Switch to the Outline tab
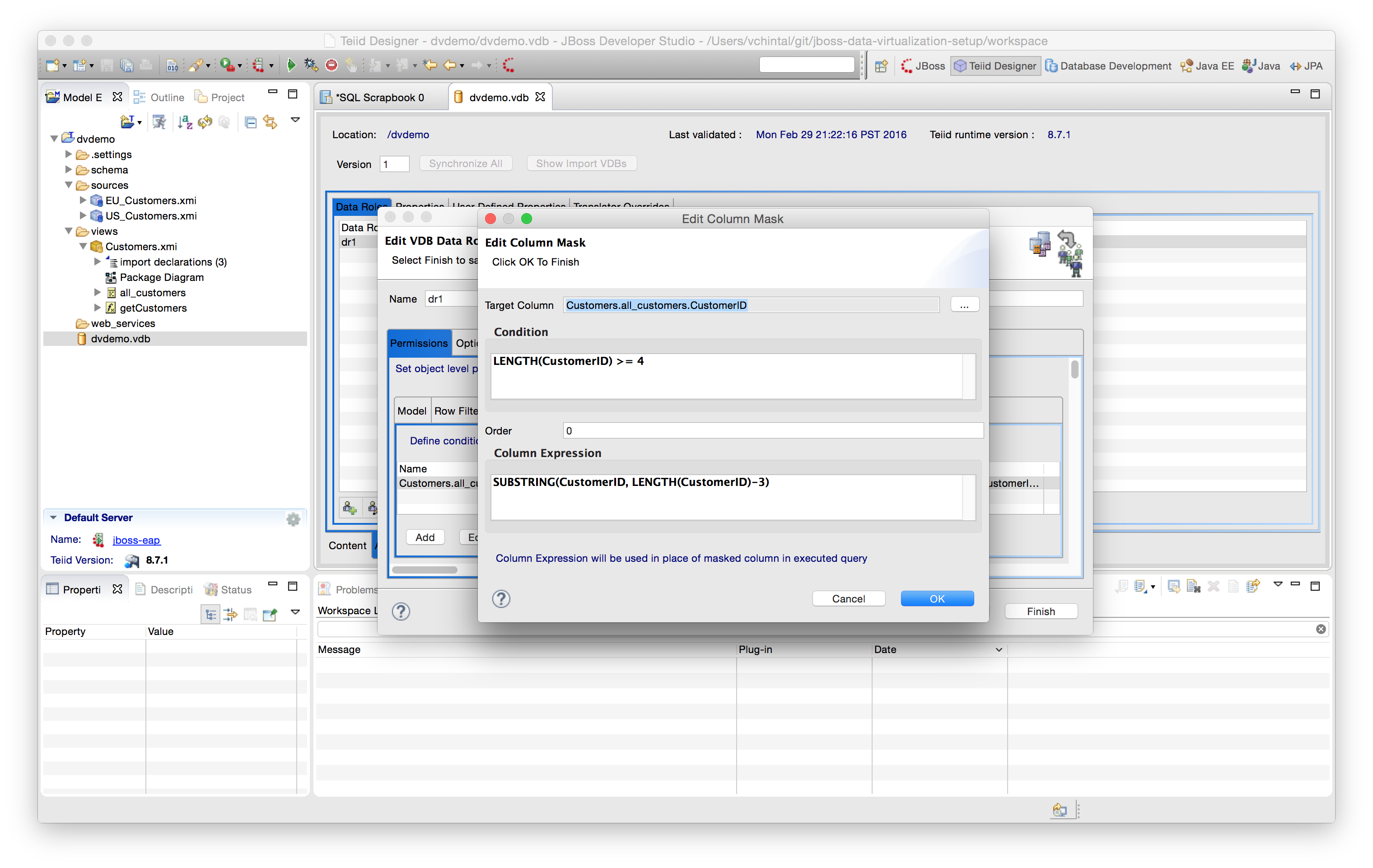This screenshot has width=1373, height=868. 159,98
